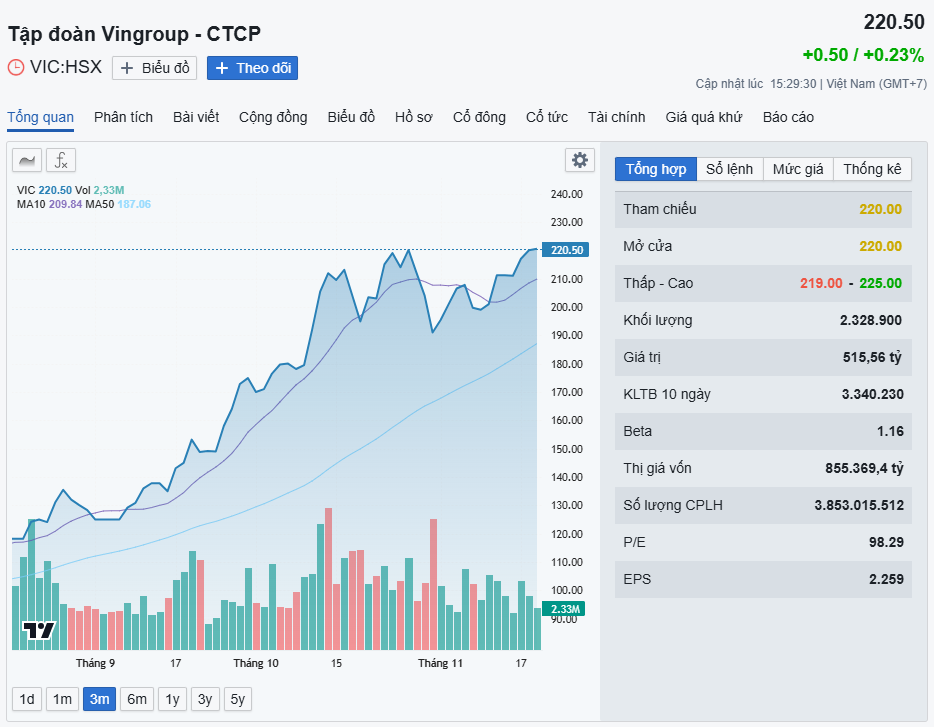Screen dimensions: 934x727
Task: Follow stock with Theo dõi button
Action: pyautogui.click(x=252, y=68)
